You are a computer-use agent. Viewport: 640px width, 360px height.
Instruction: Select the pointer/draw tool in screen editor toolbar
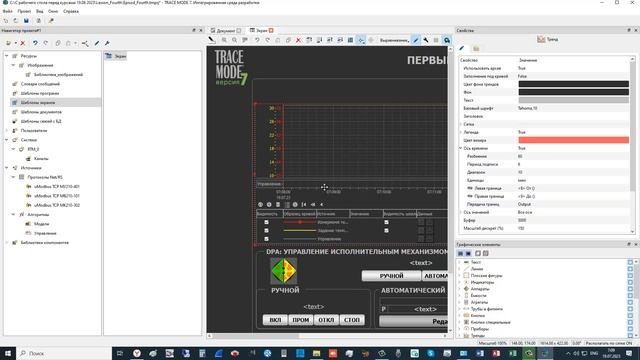(212, 40)
